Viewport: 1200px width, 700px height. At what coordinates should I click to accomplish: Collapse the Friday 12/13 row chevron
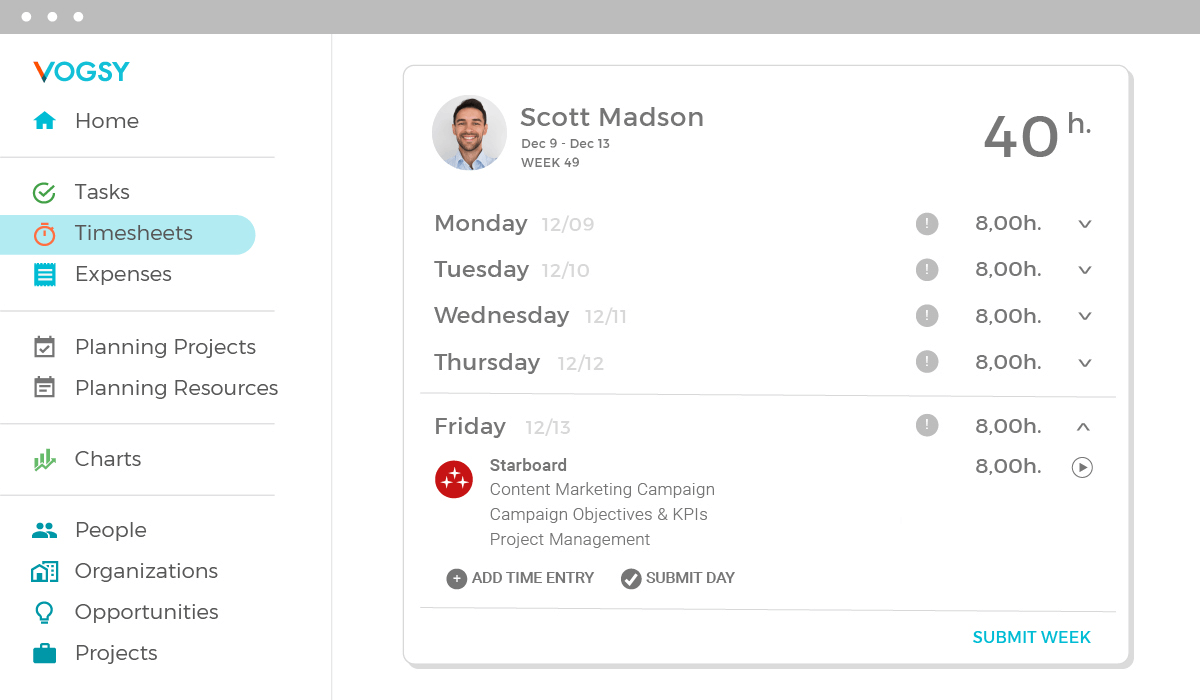(x=1083, y=427)
